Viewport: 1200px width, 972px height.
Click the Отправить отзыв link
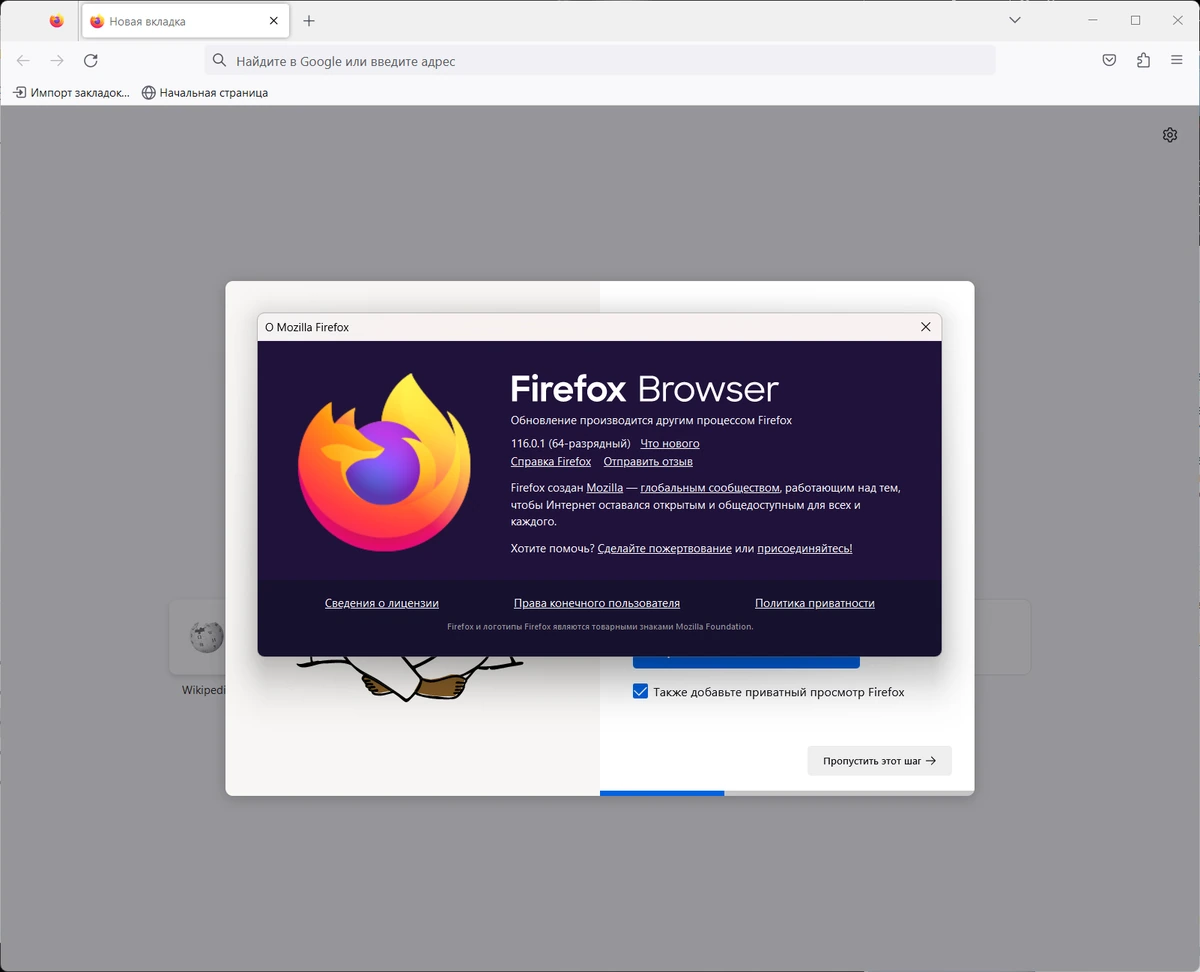648,461
